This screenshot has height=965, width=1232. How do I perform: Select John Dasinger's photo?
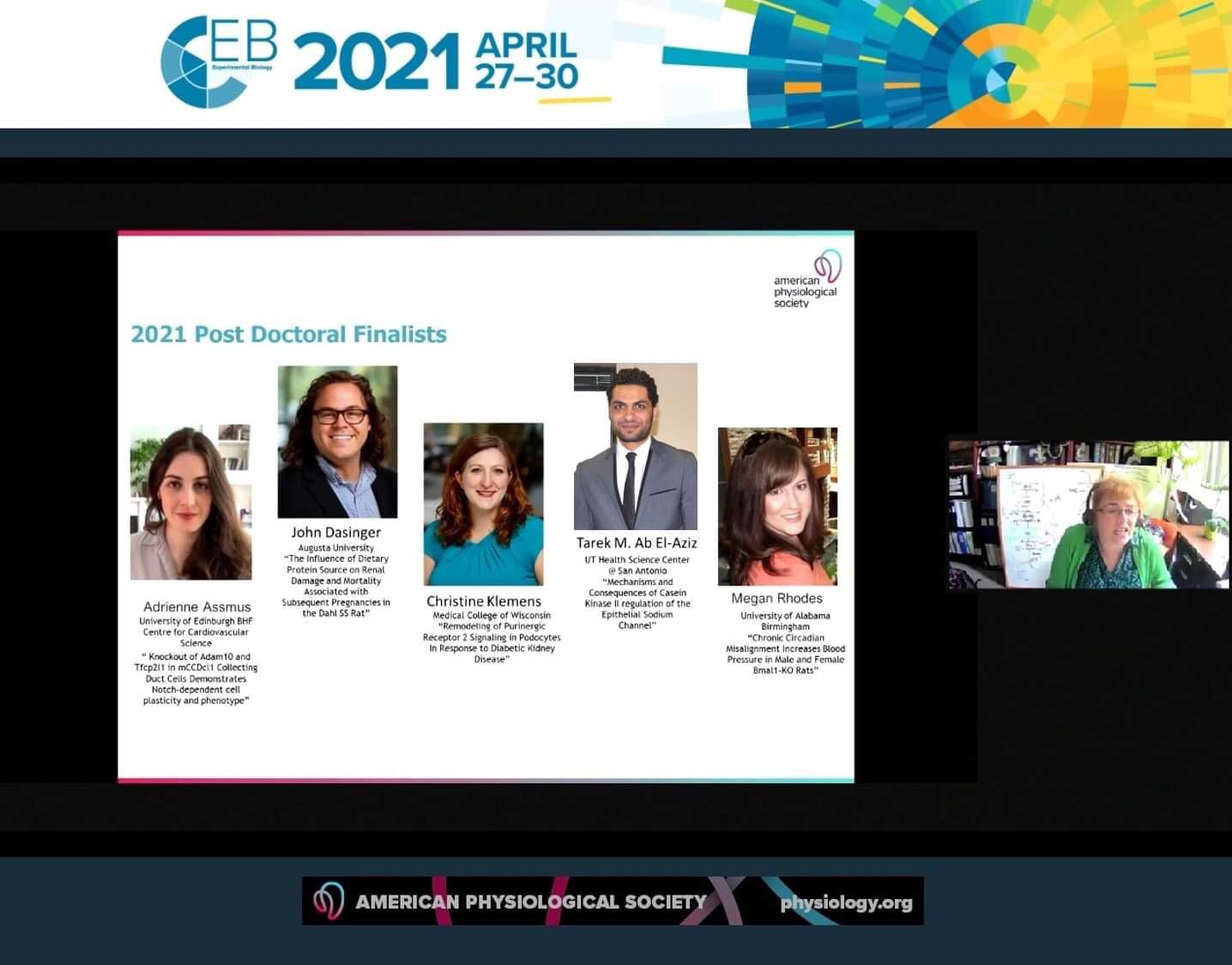click(337, 442)
